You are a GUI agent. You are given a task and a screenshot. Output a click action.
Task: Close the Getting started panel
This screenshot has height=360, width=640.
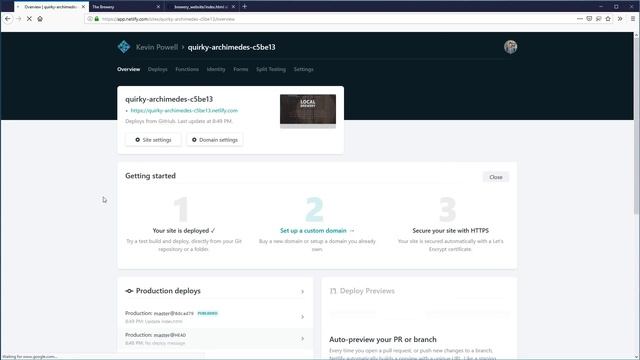click(496, 177)
